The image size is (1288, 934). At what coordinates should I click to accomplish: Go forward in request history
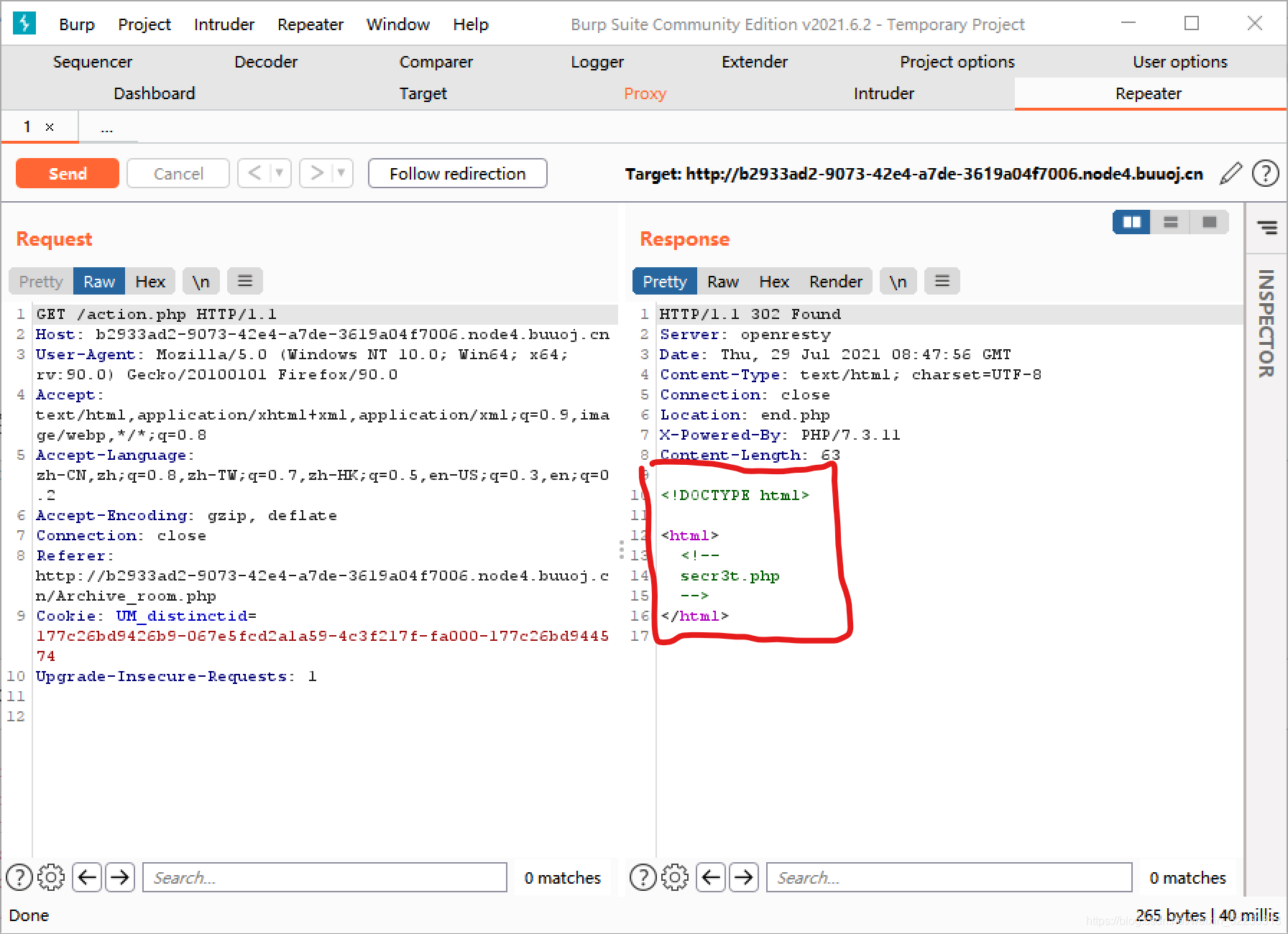pos(316,173)
